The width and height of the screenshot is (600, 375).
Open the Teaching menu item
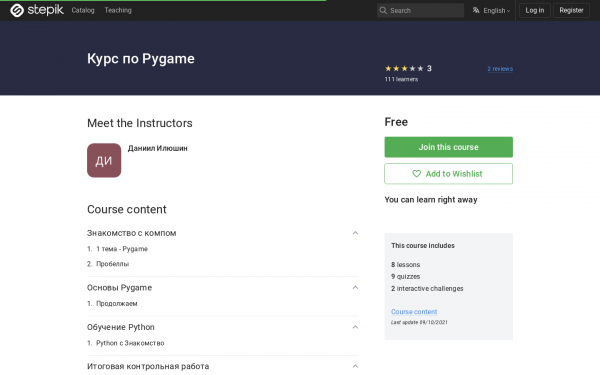click(118, 10)
